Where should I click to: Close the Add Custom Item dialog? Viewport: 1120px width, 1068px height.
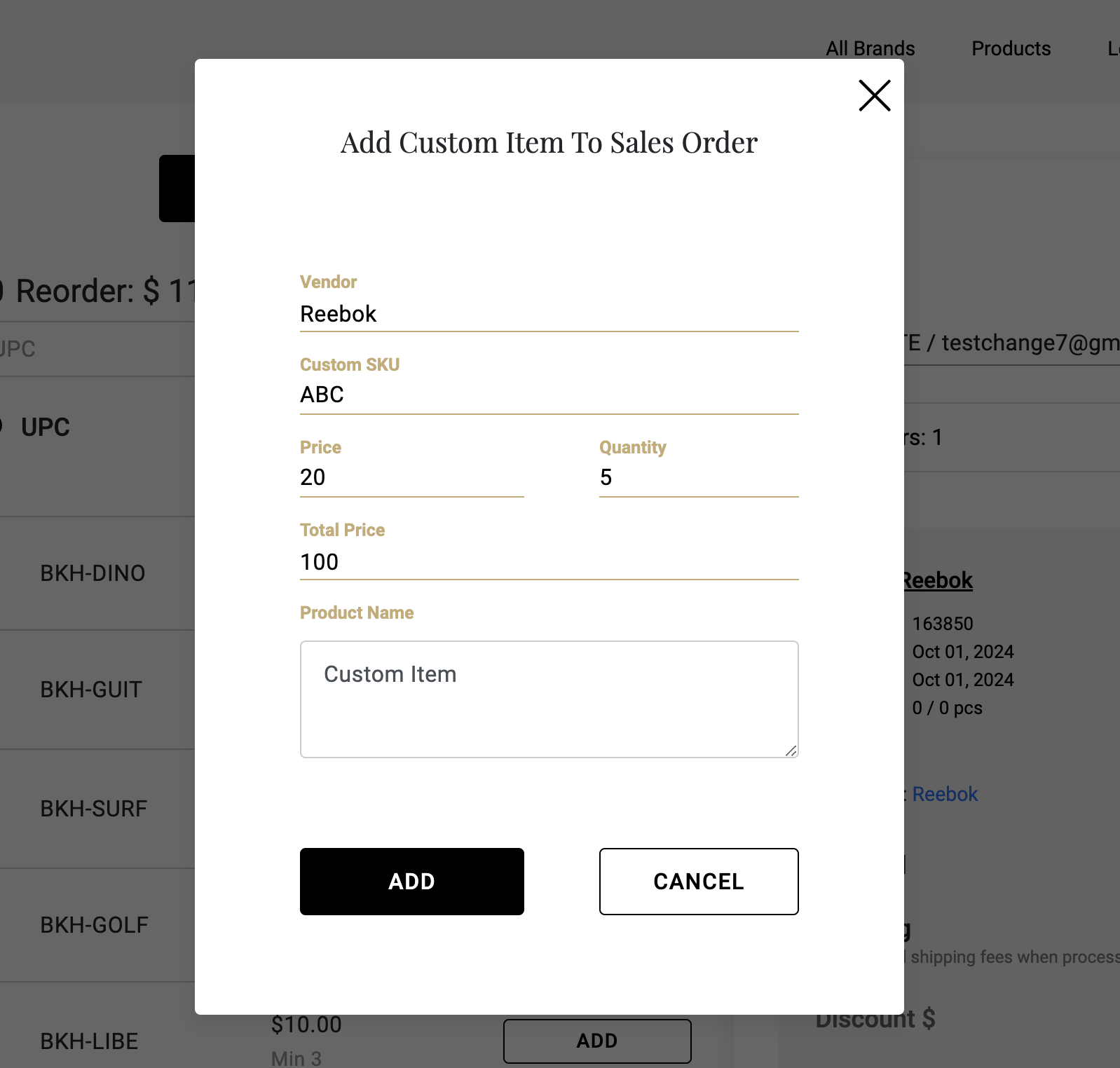coord(874,95)
